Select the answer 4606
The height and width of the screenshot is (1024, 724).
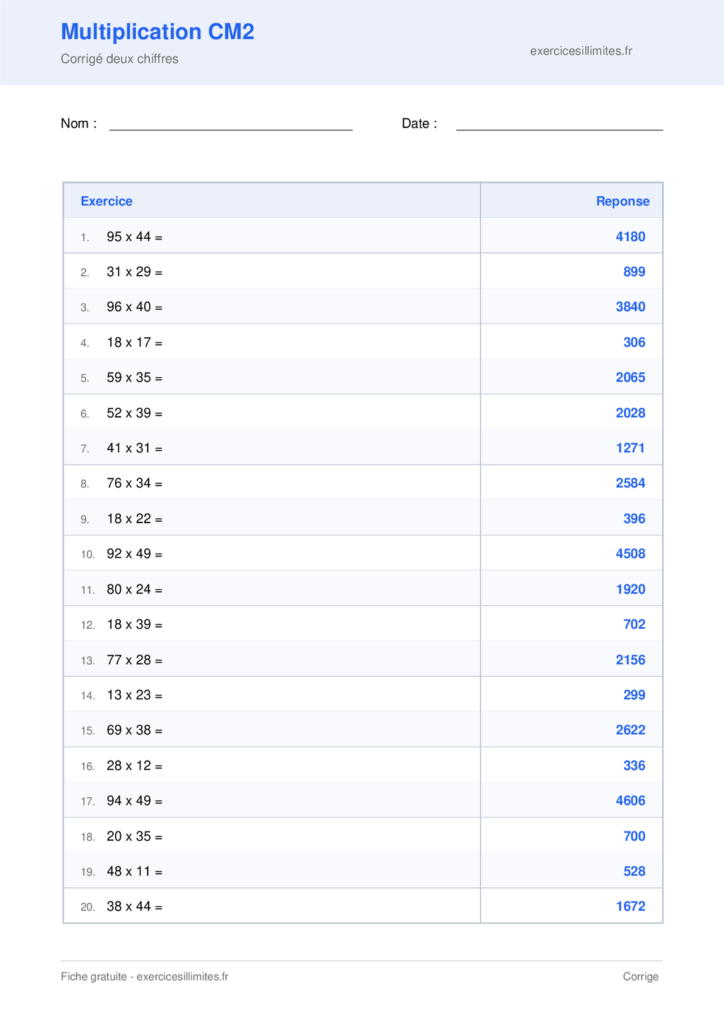click(x=631, y=801)
